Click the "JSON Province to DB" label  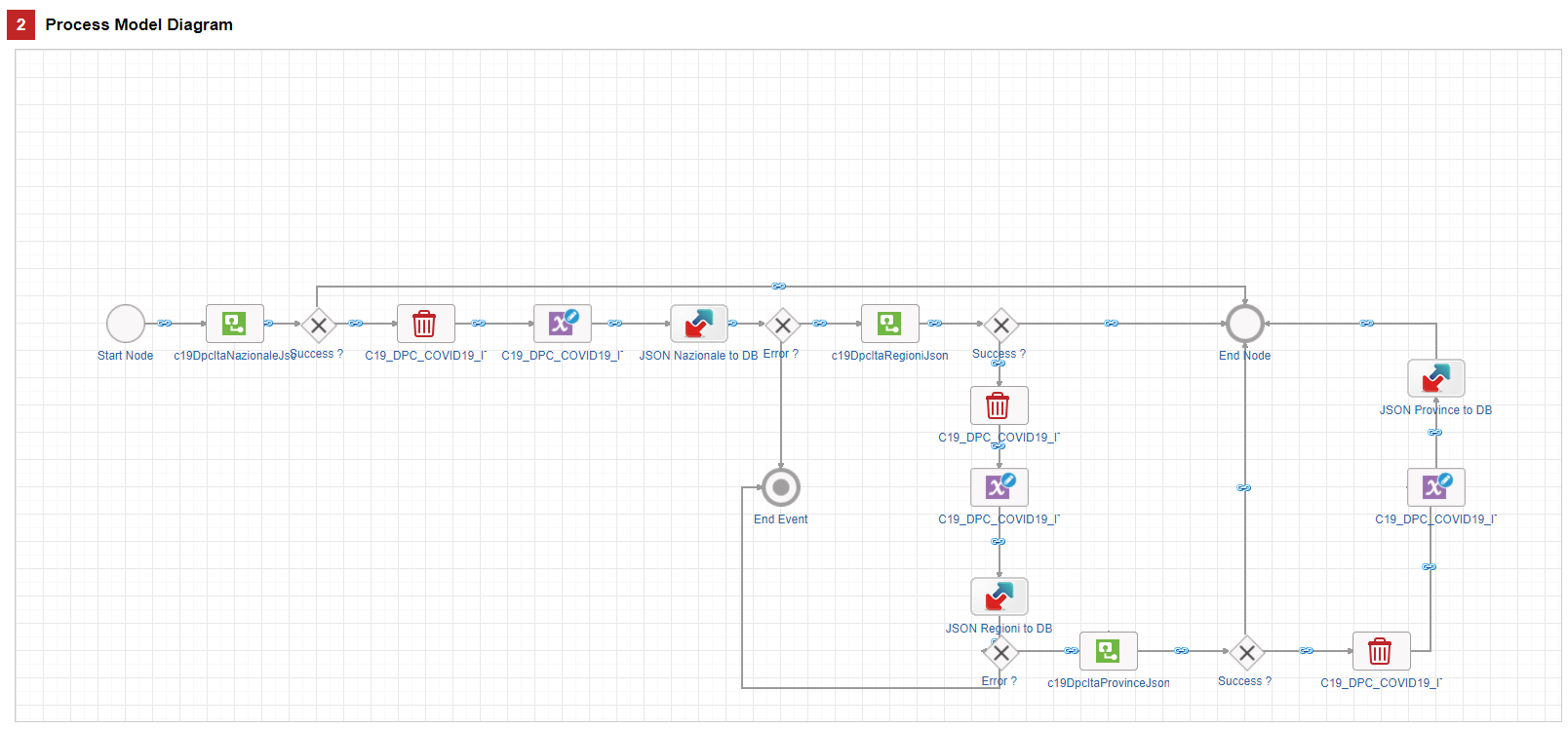1435,410
